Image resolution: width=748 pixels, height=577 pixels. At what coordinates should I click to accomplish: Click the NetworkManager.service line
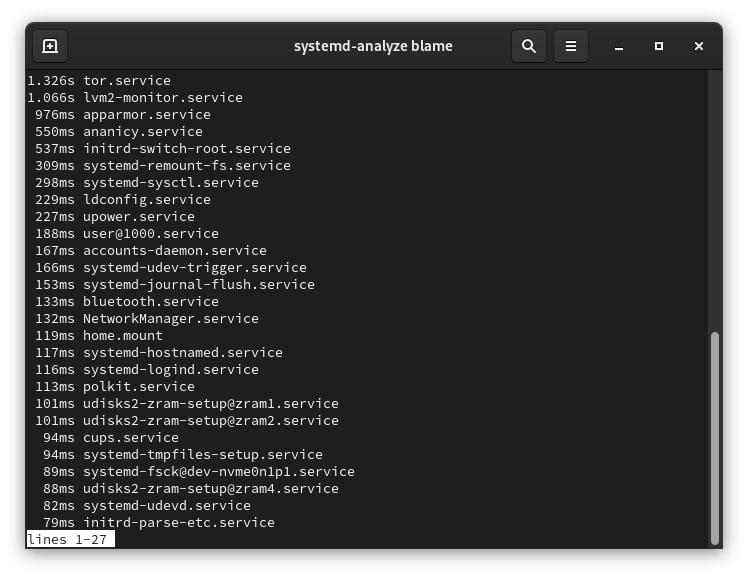point(171,318)
